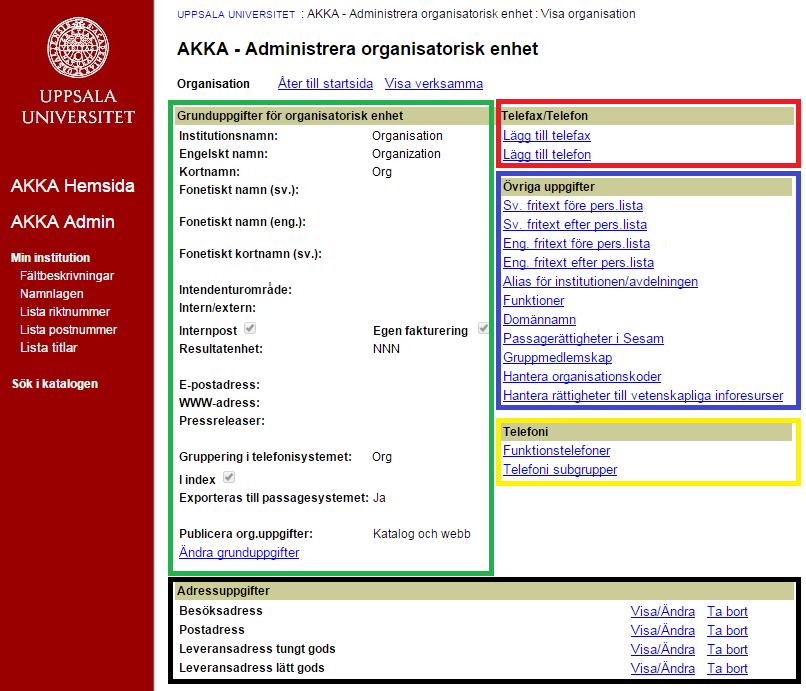Click the Engelskt namn value 'Organization'
Viewport: 806px width, 691px height.
click(406, 154)
